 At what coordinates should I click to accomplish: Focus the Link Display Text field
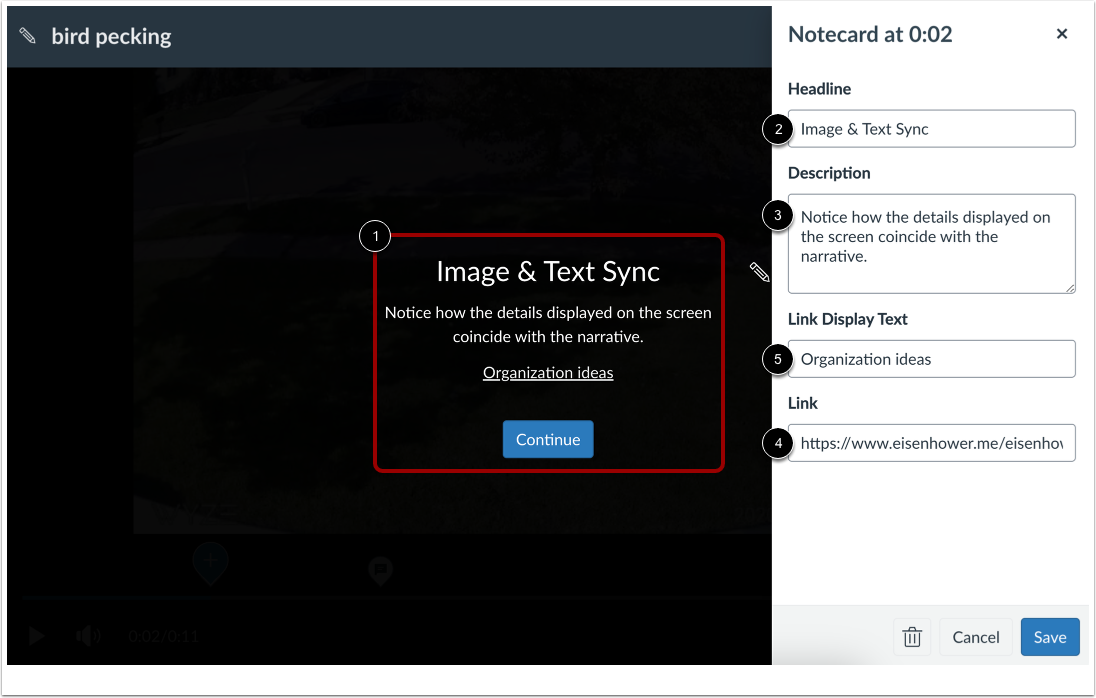coord(931,359)
